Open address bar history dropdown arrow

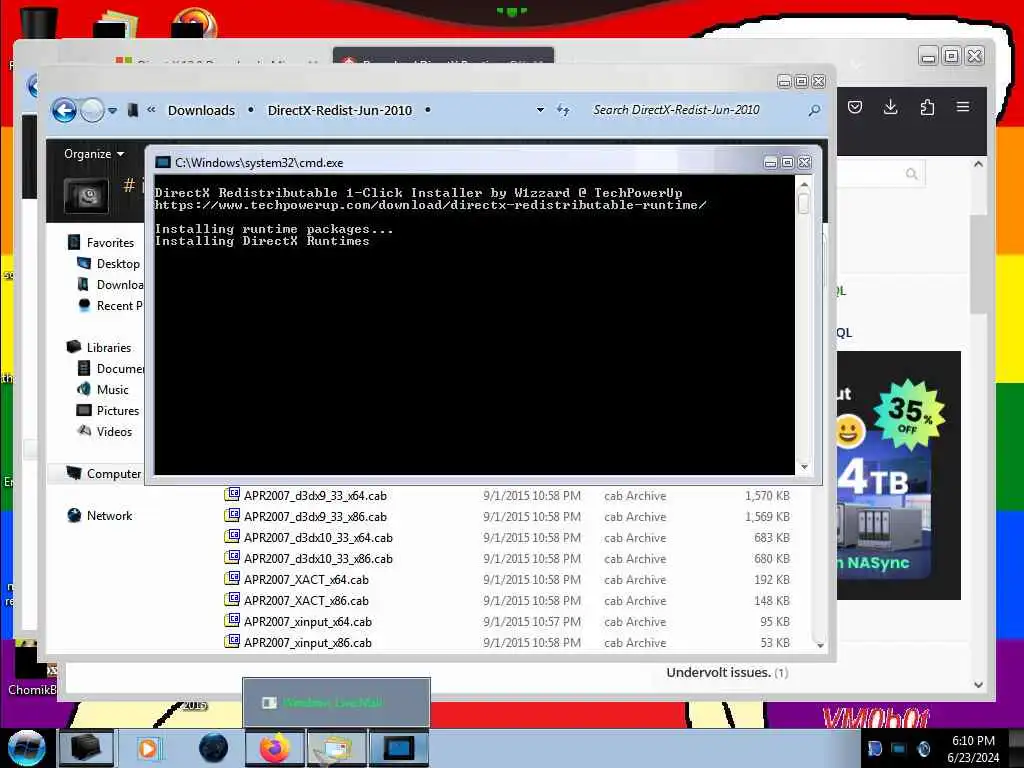point(540,110)
